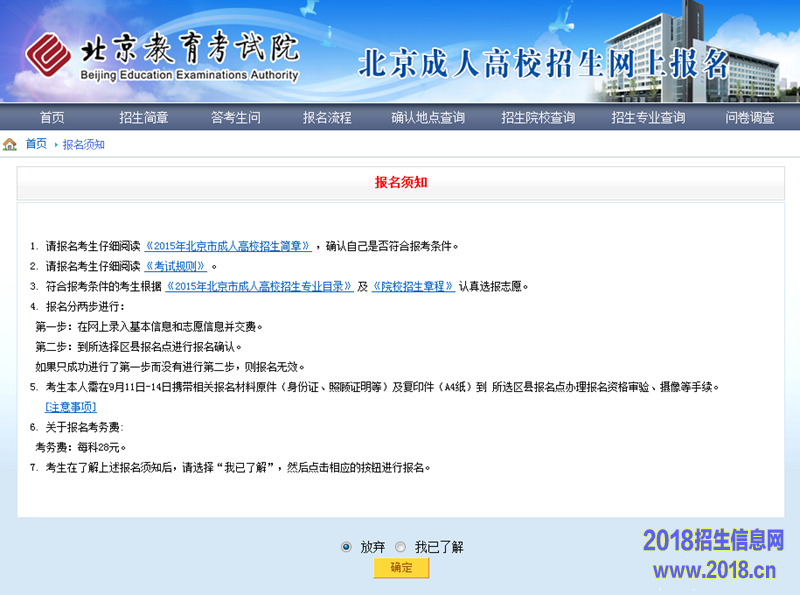Open the 《考试规则》 link
This screenshot has width=800, height=595.
pos(176,266)
